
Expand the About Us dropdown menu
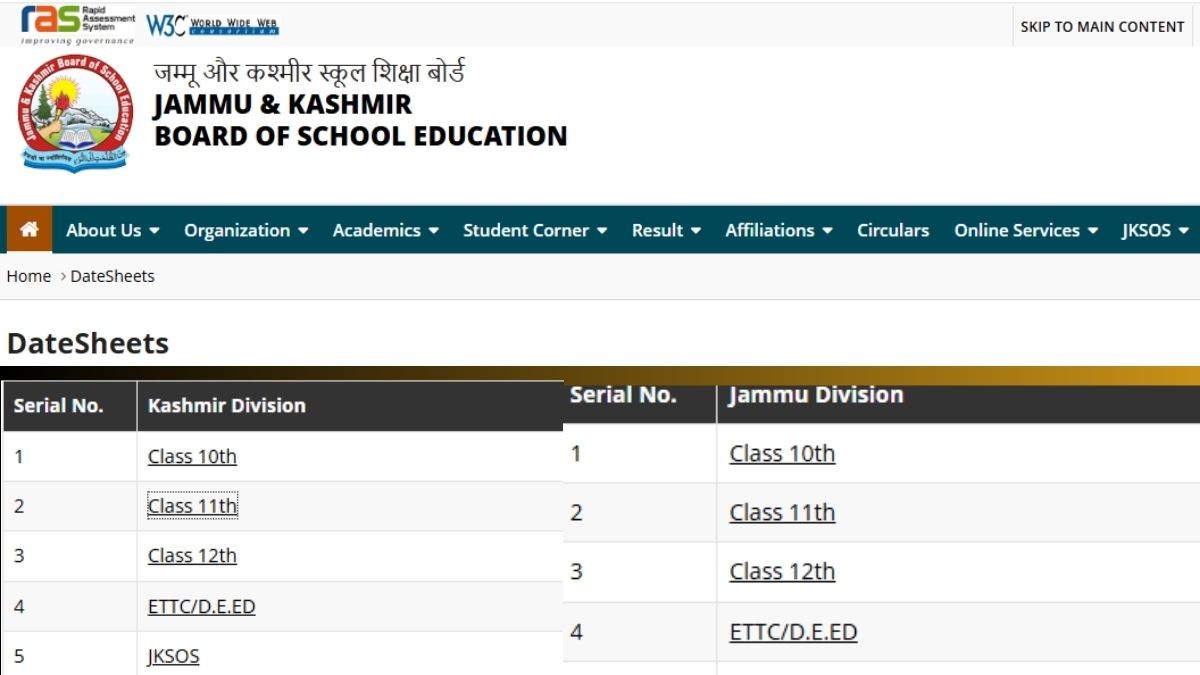click(112, 230)
